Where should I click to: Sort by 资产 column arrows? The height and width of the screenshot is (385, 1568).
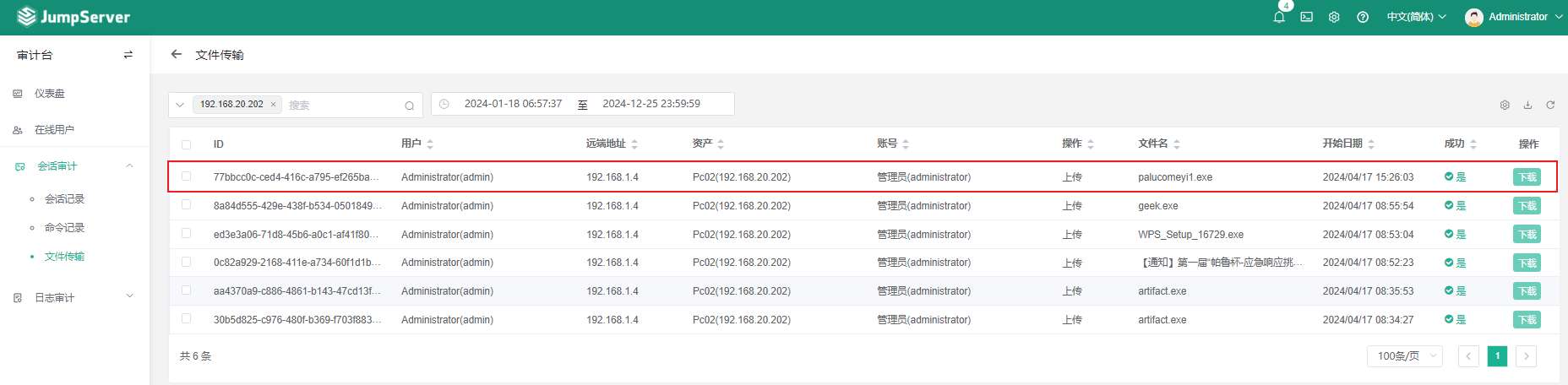[x=721, y=144]
